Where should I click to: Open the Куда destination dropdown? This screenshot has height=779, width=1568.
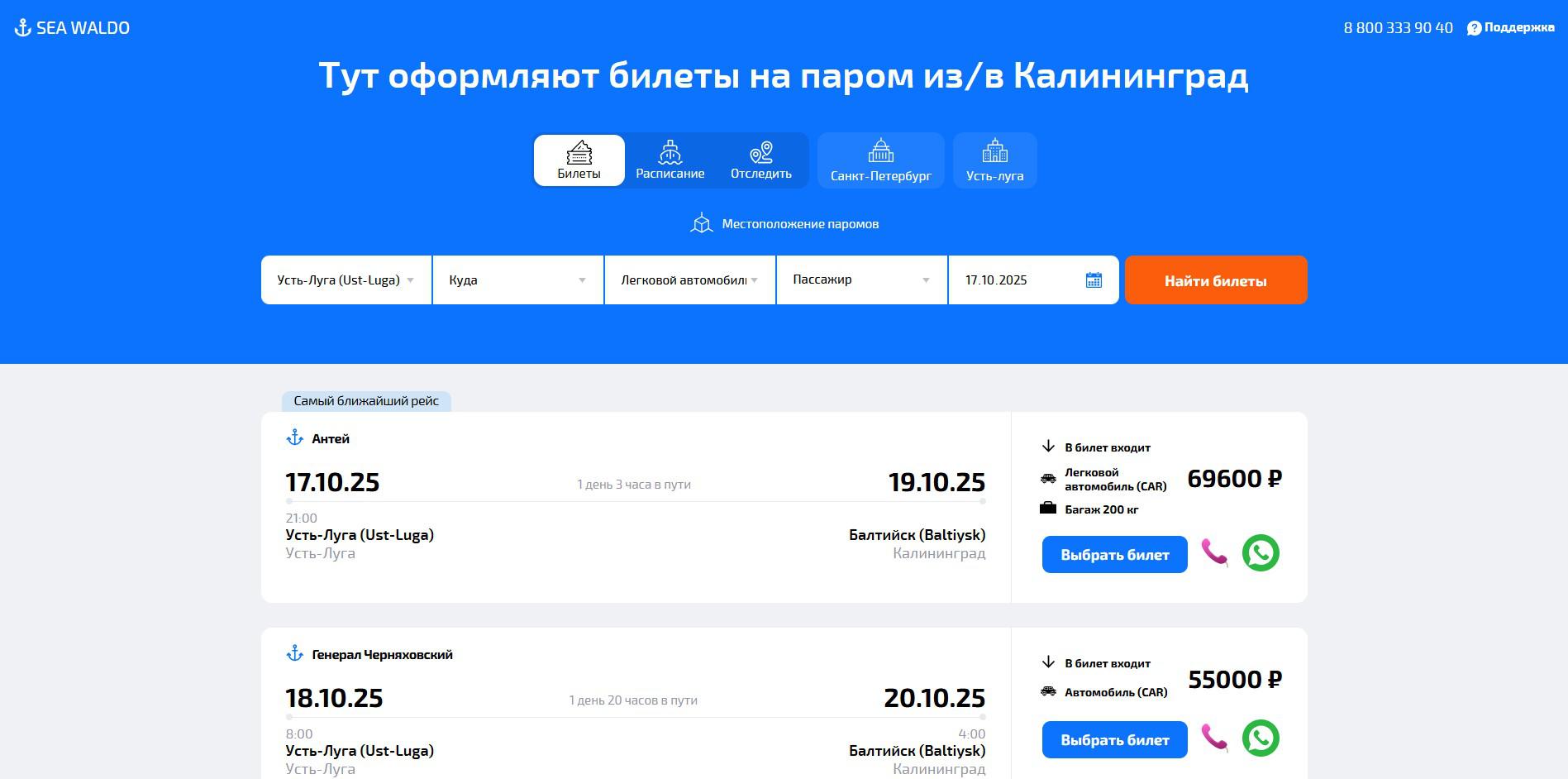(x=517, y=280)
